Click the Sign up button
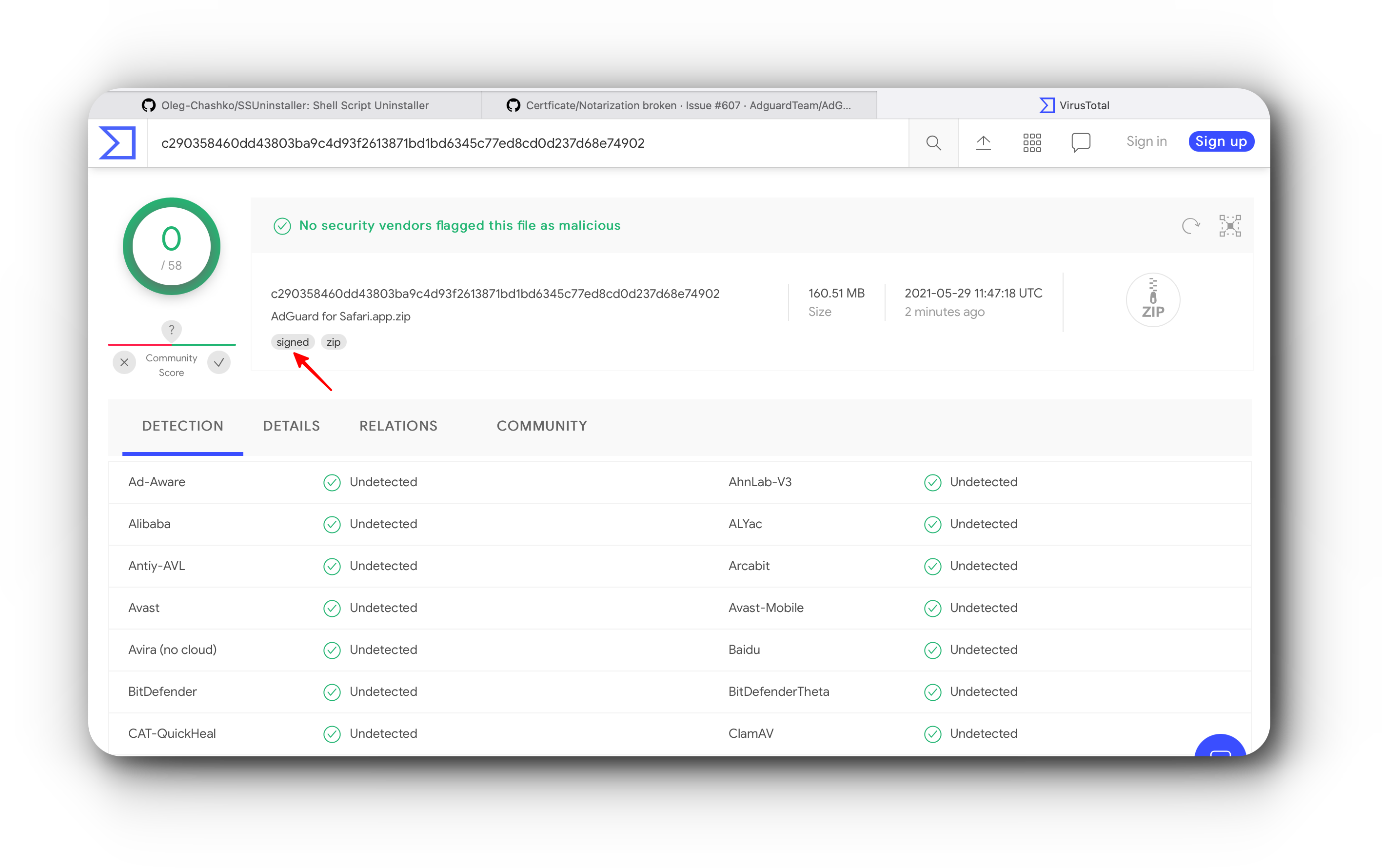1382x868 pixels. coord(1221,141)
